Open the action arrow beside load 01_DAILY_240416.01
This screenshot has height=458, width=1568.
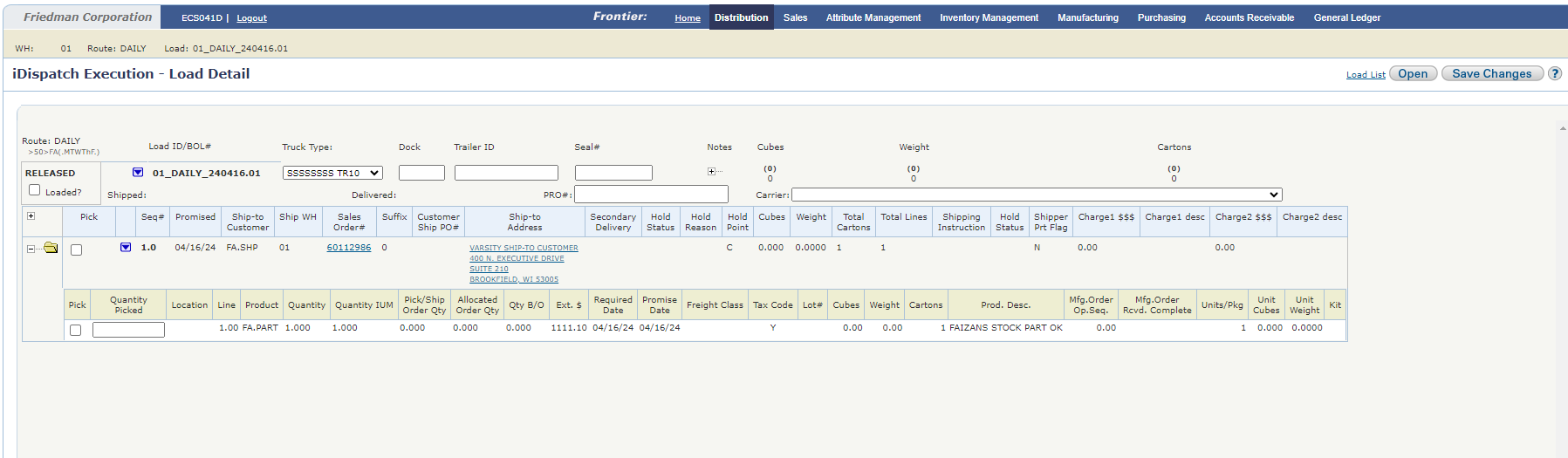[138, 173]
